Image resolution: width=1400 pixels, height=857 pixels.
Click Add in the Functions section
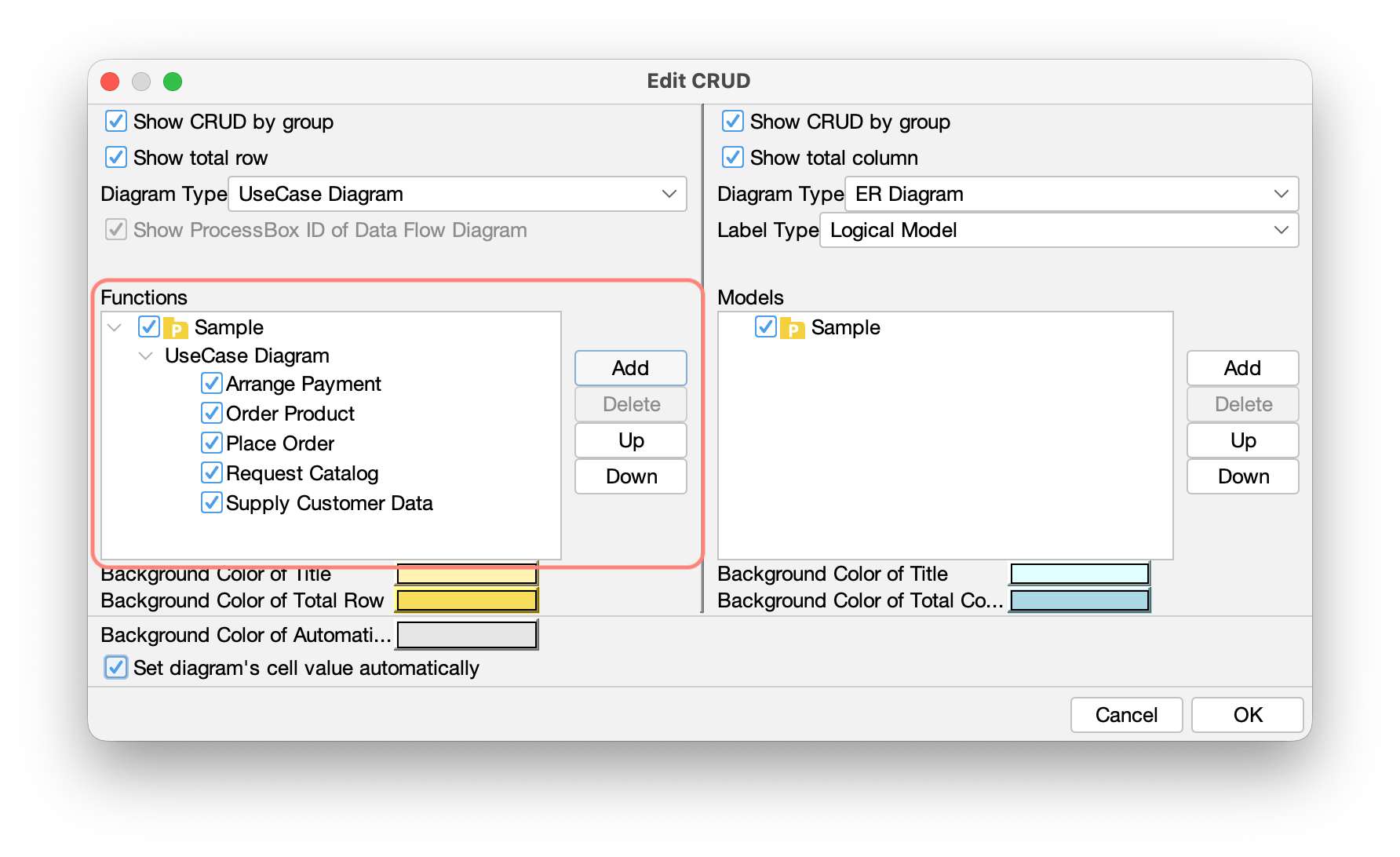pos(630,367)
